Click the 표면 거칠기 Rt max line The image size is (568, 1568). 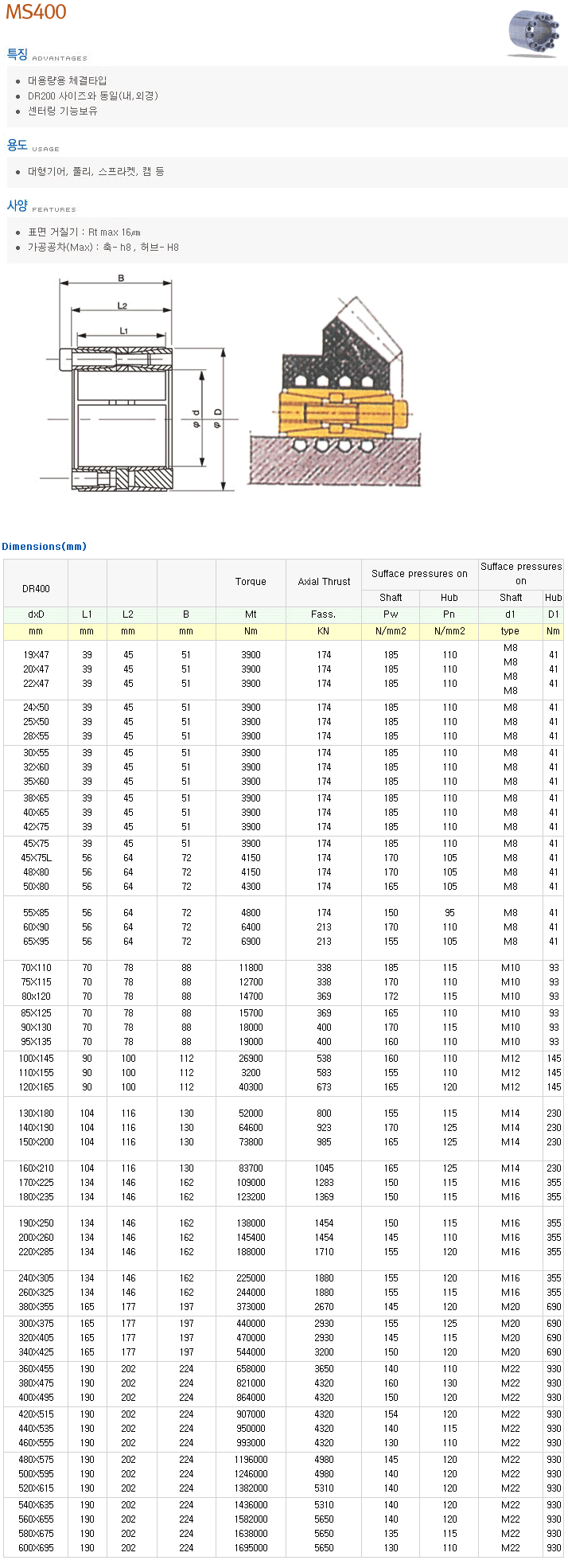tap(84, 232)
